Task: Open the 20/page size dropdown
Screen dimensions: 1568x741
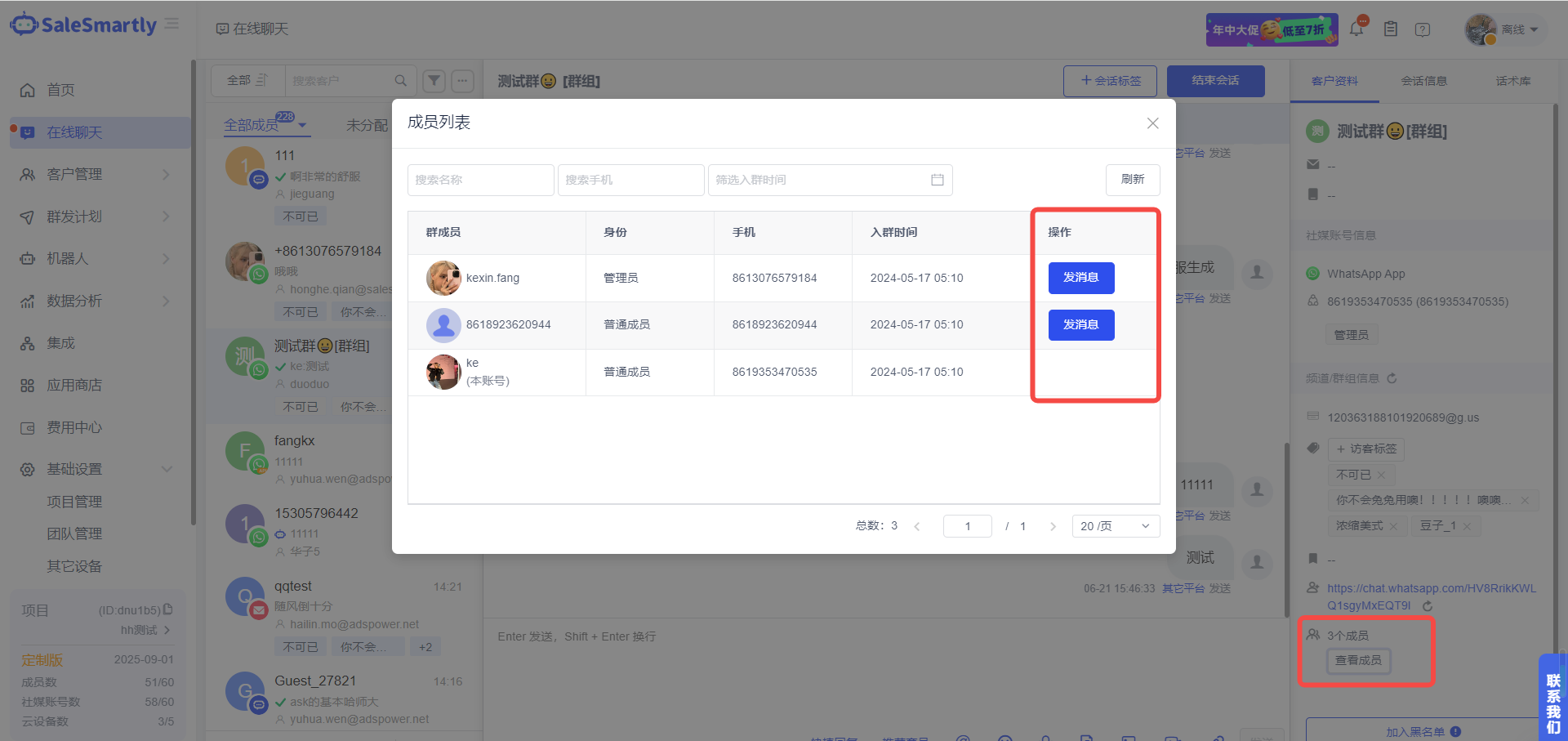Action: click(x=1115, y=526)
